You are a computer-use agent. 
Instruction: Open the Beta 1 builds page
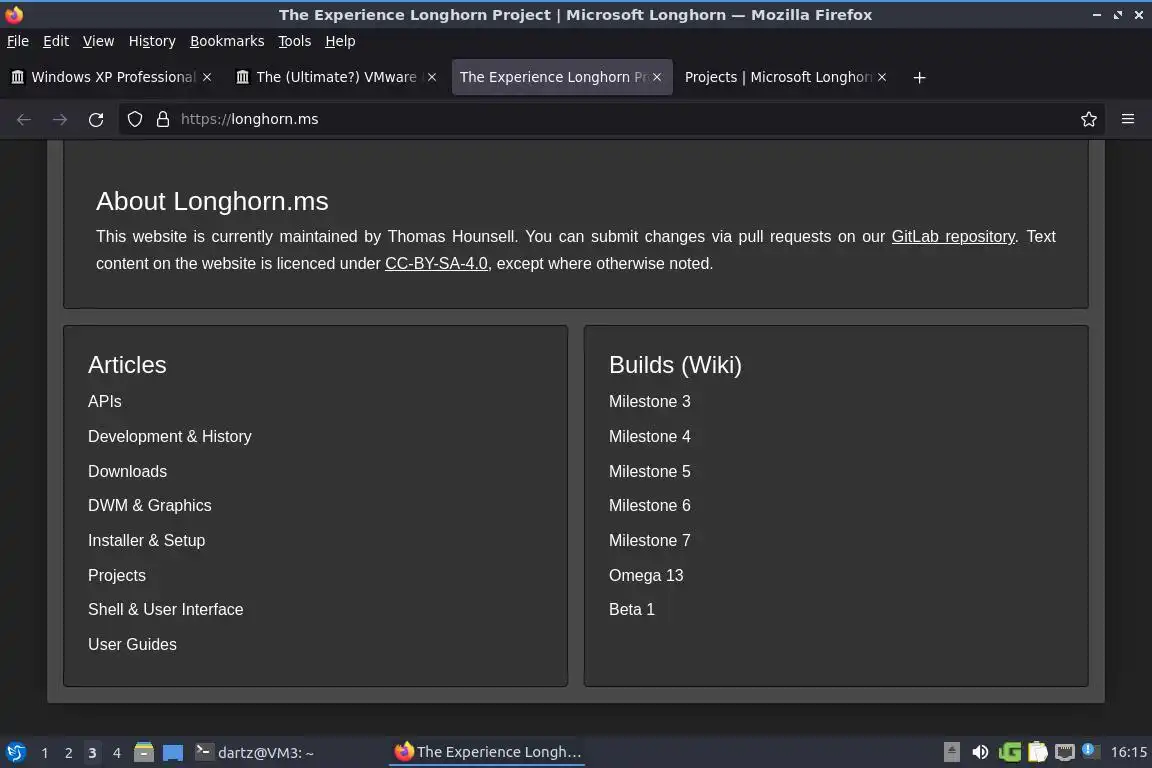coord(632,609)
